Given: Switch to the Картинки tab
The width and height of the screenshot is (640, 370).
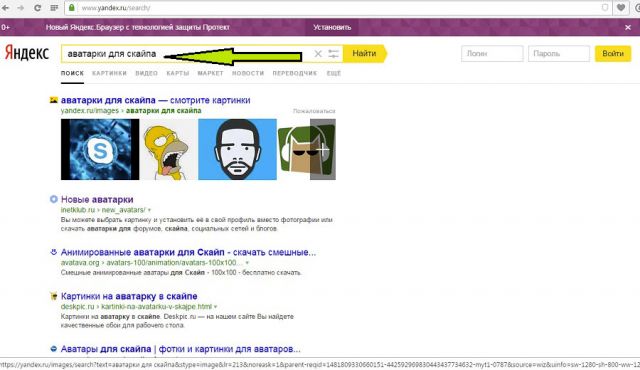Looking at the screenshot, I should pos(109,73).
